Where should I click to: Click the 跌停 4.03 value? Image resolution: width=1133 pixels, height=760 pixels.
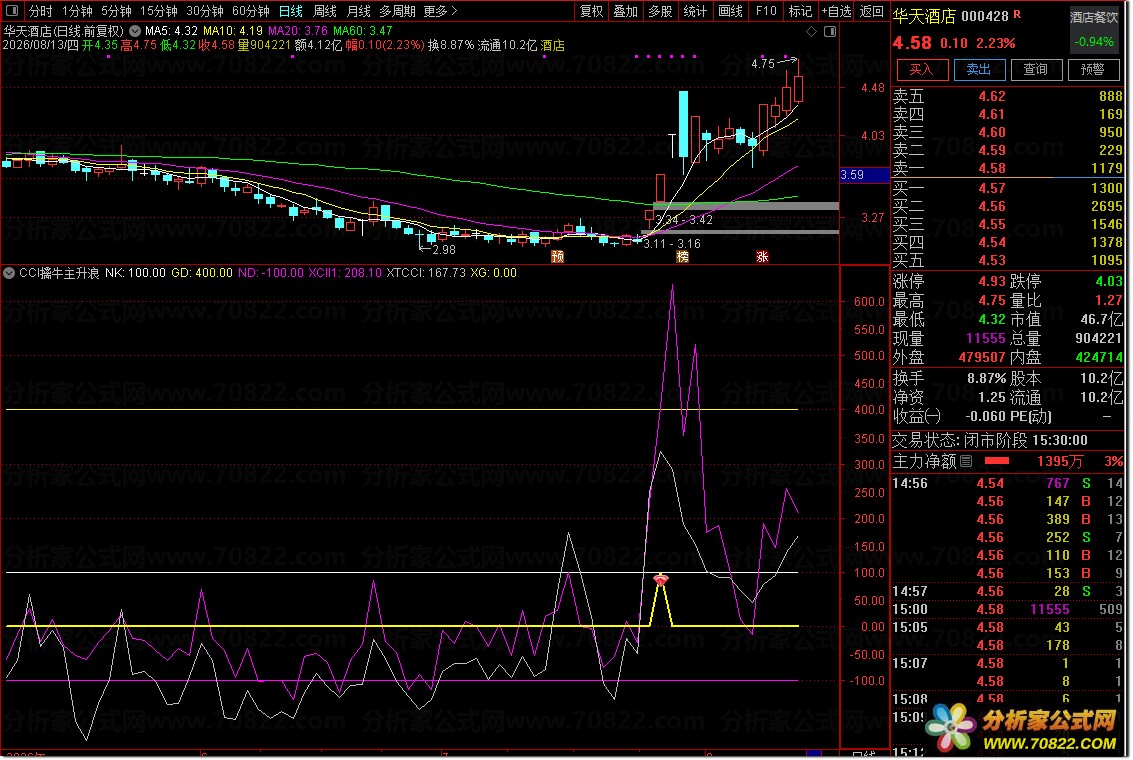pos(1108,281)
